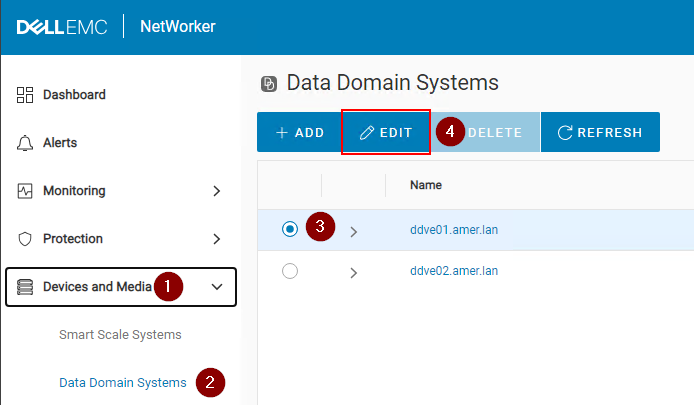694x405 pixels.
Task: Click the Data Domain Systems page icon
Action: pyautogui.click(x=269, y=84)
